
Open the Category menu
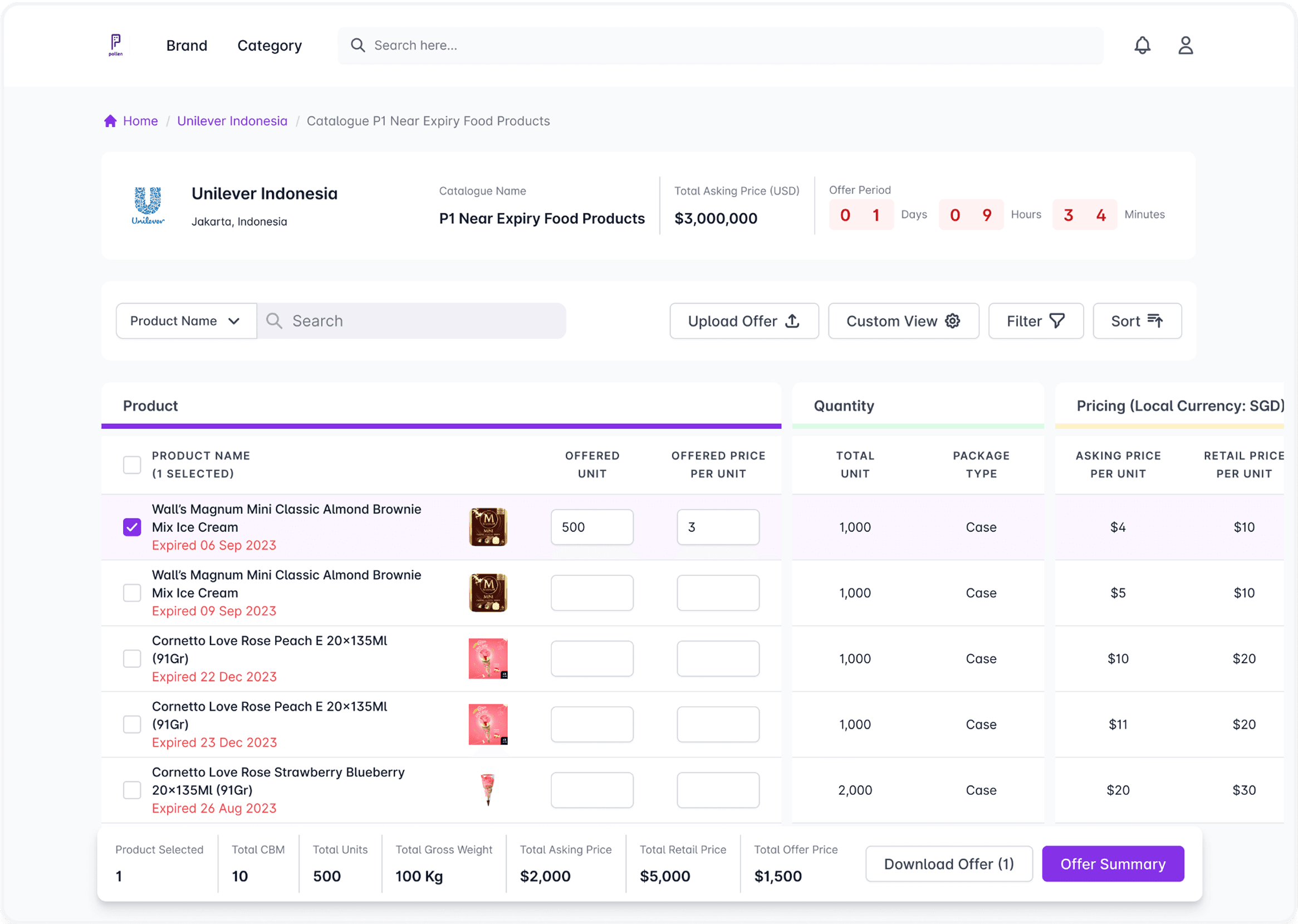pos(270,46)
